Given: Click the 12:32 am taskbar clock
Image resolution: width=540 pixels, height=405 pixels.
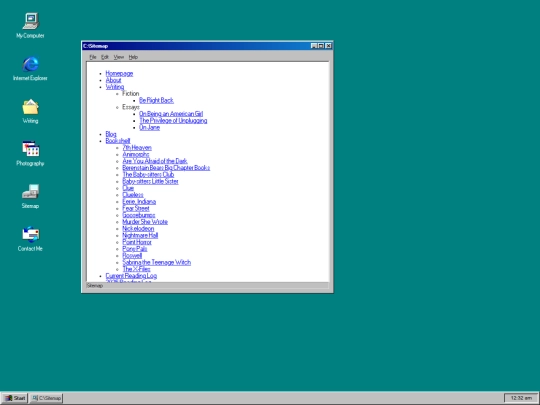Looking at the screenshot, I should (521, 398).
